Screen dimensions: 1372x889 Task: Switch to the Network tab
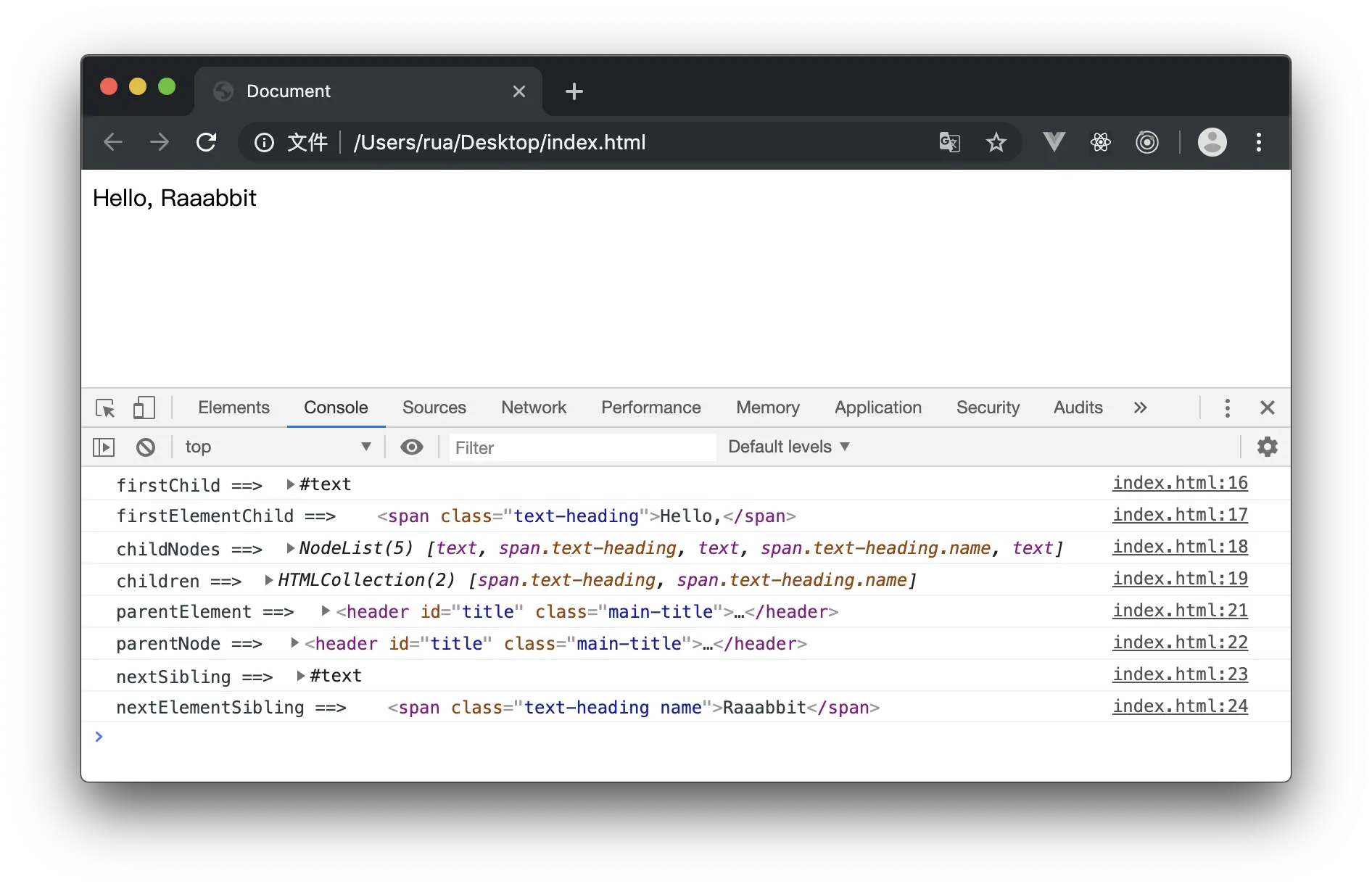click(x=534, y=408)
